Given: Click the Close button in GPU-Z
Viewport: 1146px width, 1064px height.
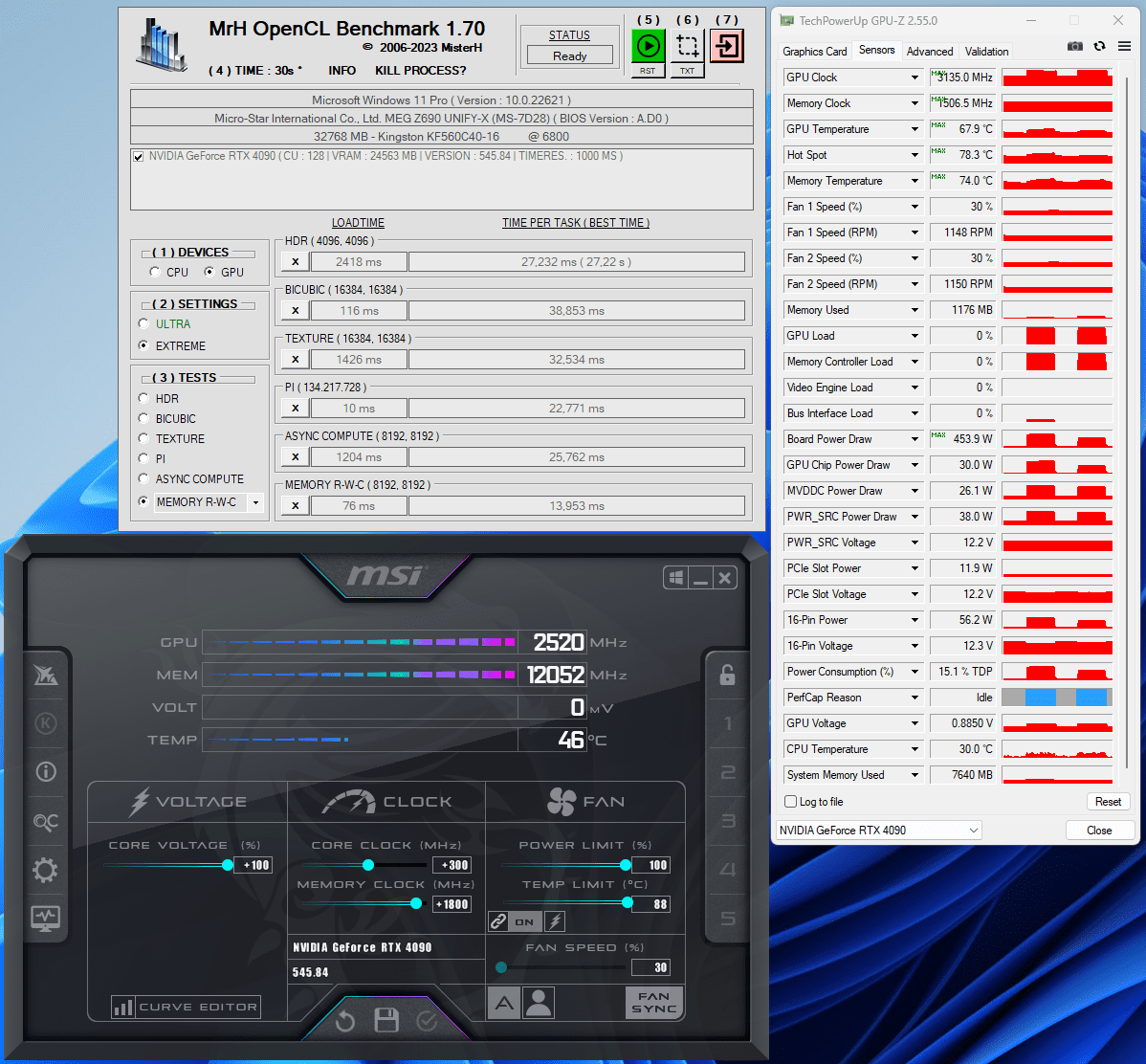Looking at the screenshot, I should [1099, 830].
